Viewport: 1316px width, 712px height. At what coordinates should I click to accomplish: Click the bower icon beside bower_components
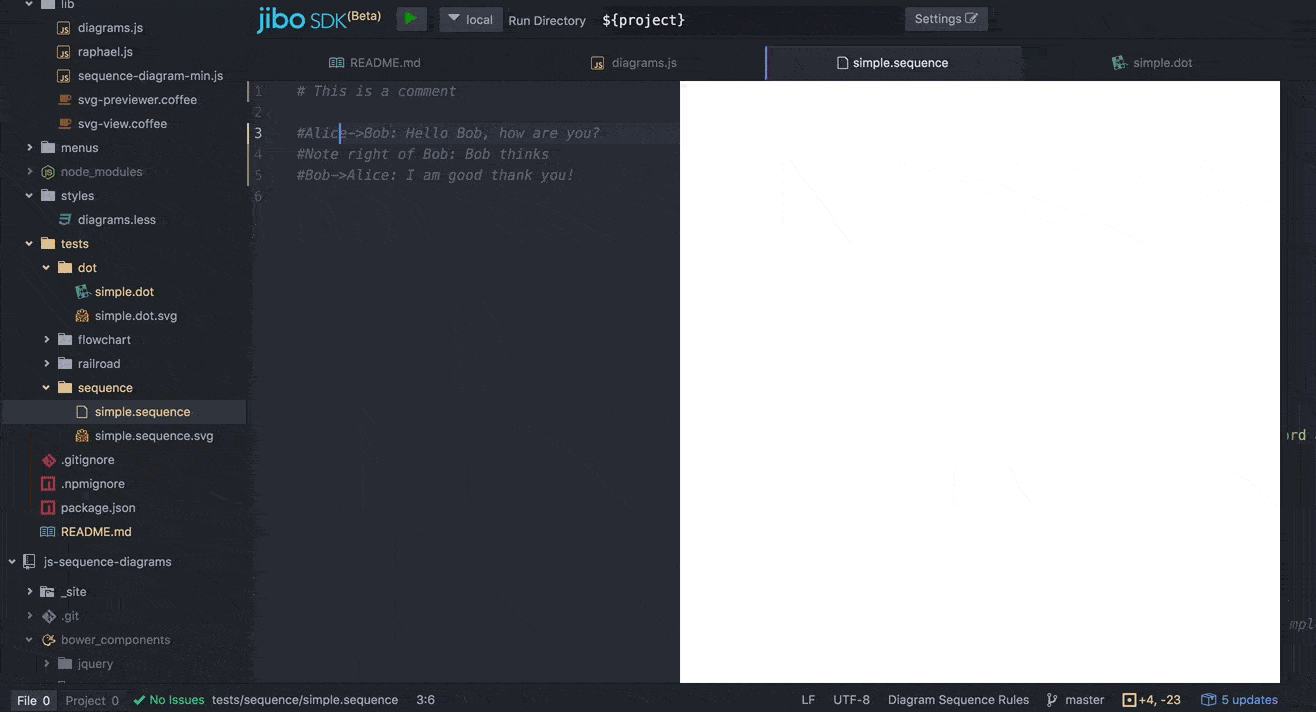point(47,640)
